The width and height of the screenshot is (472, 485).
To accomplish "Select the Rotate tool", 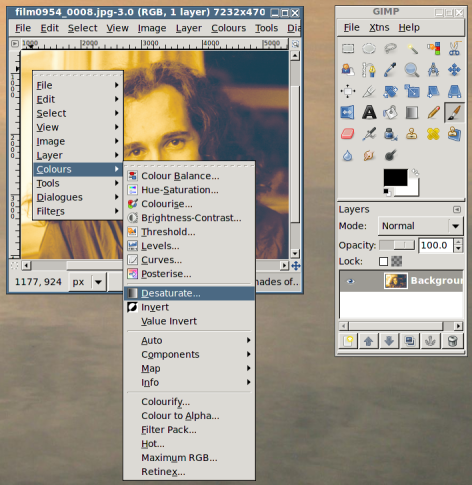I will 390,91.
